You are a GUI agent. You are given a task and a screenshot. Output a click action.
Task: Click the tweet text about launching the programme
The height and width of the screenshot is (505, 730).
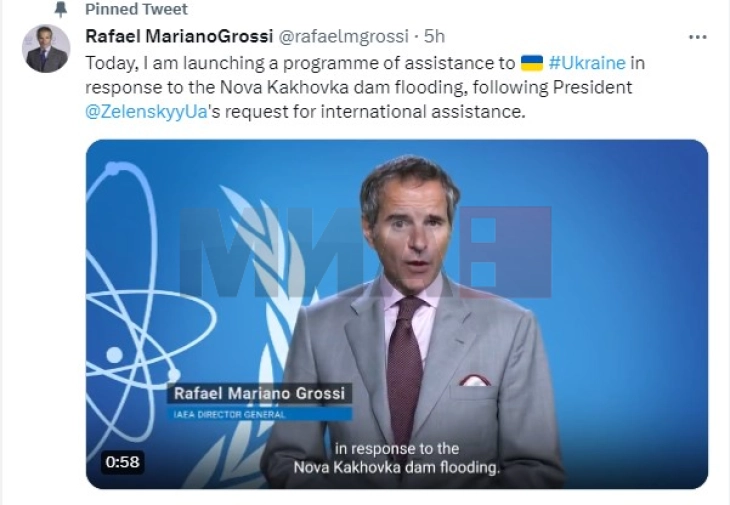point(300,87)
